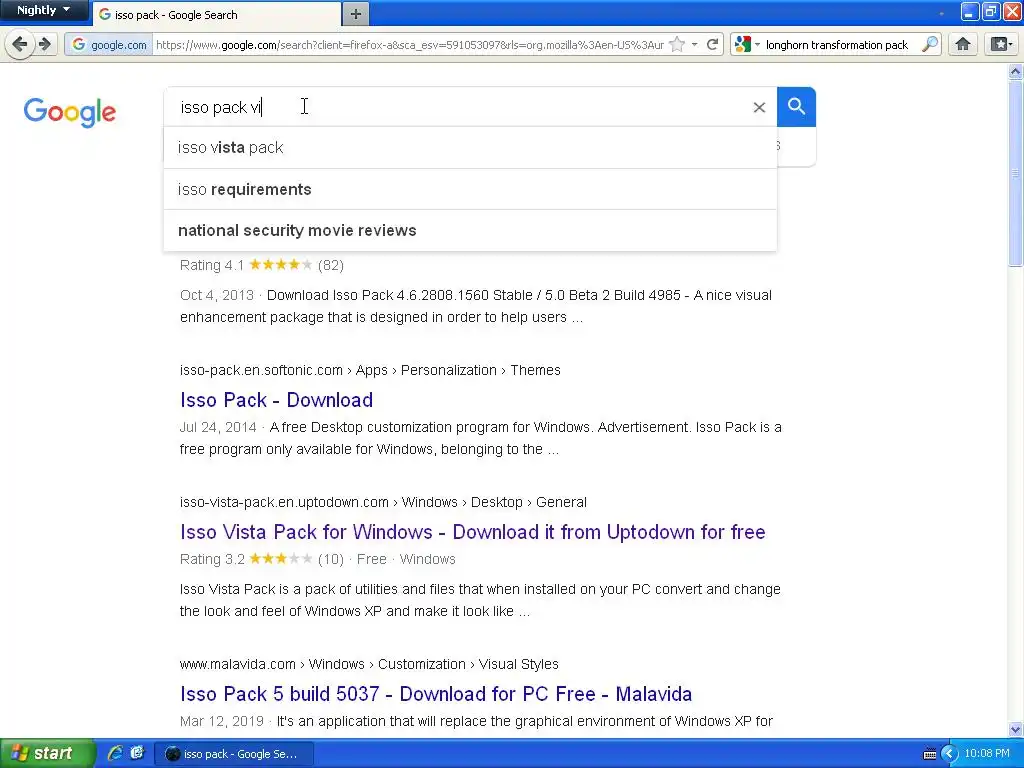Open Isso Pack 5 build 5037 Malavida result
The height and width of the screenshot is (768, 1024).
(436, 694)
